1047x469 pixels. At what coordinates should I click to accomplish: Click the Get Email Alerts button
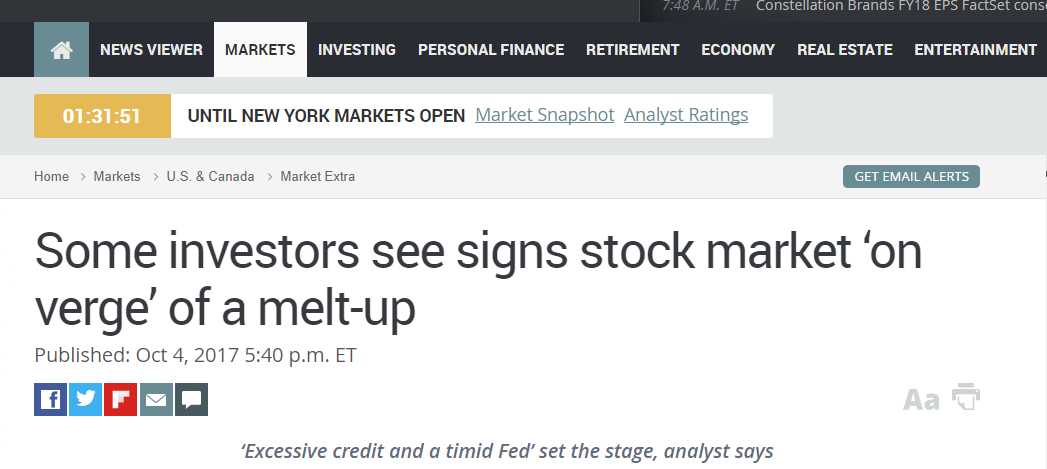[911, 177]
